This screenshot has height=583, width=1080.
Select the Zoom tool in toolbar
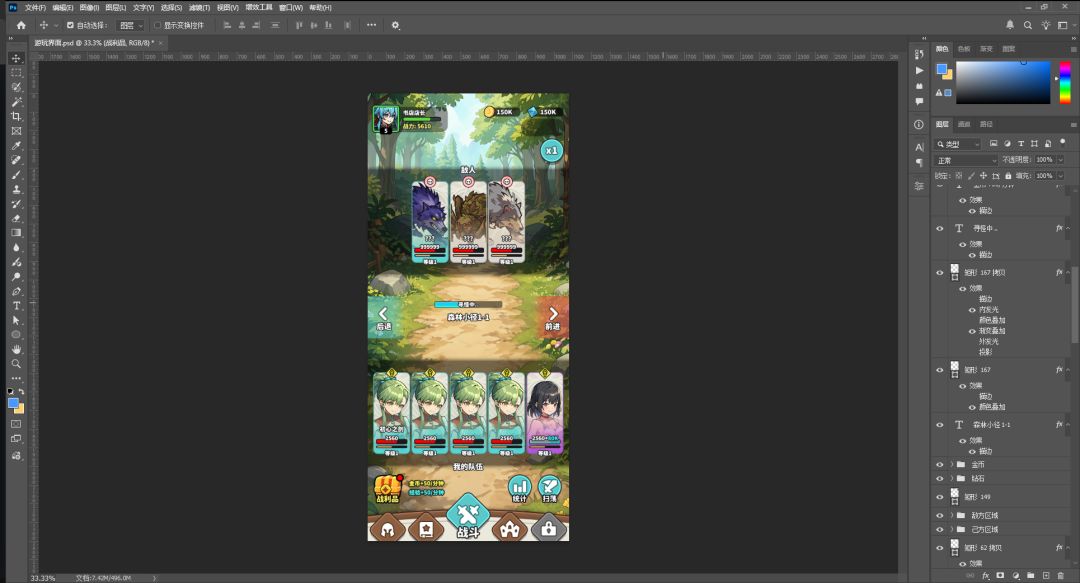coord(16,363)
